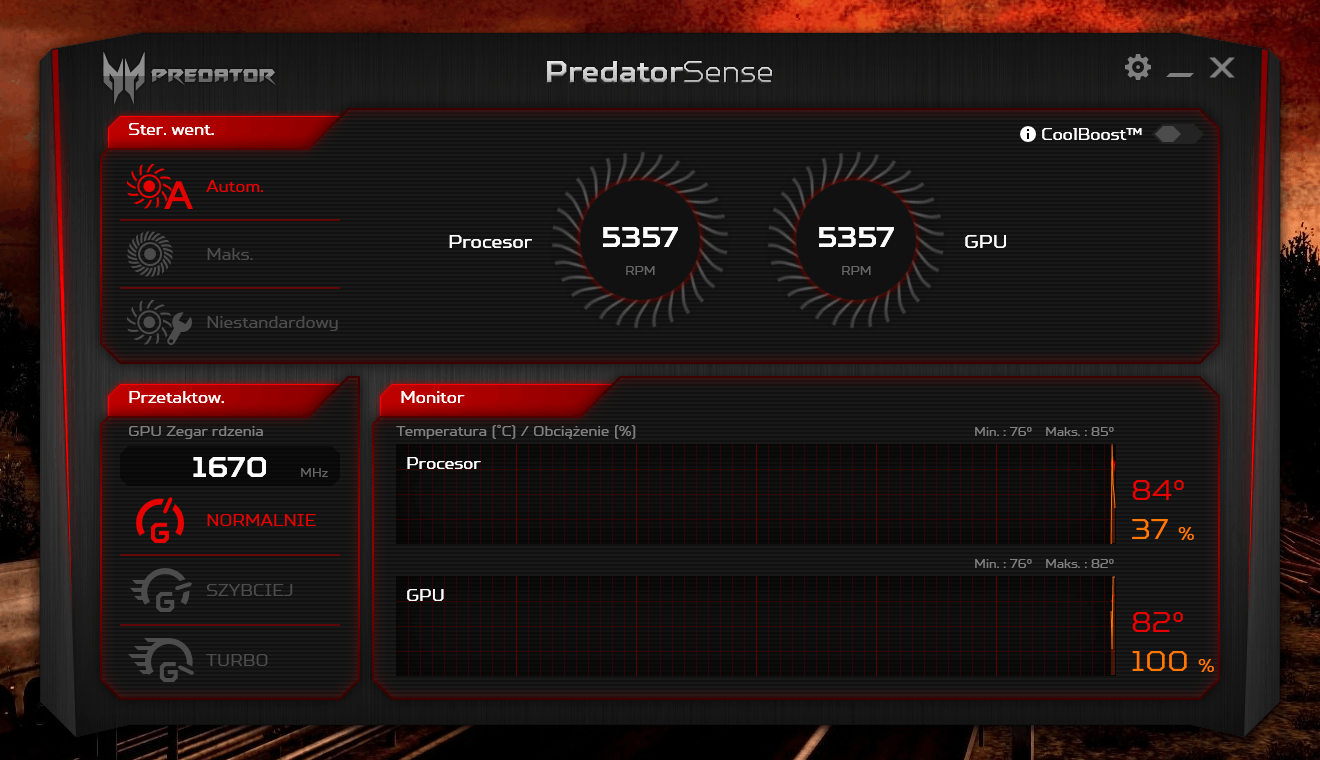Click the Predator logo
1320x760 pixels.
click(x=188, y=77)
